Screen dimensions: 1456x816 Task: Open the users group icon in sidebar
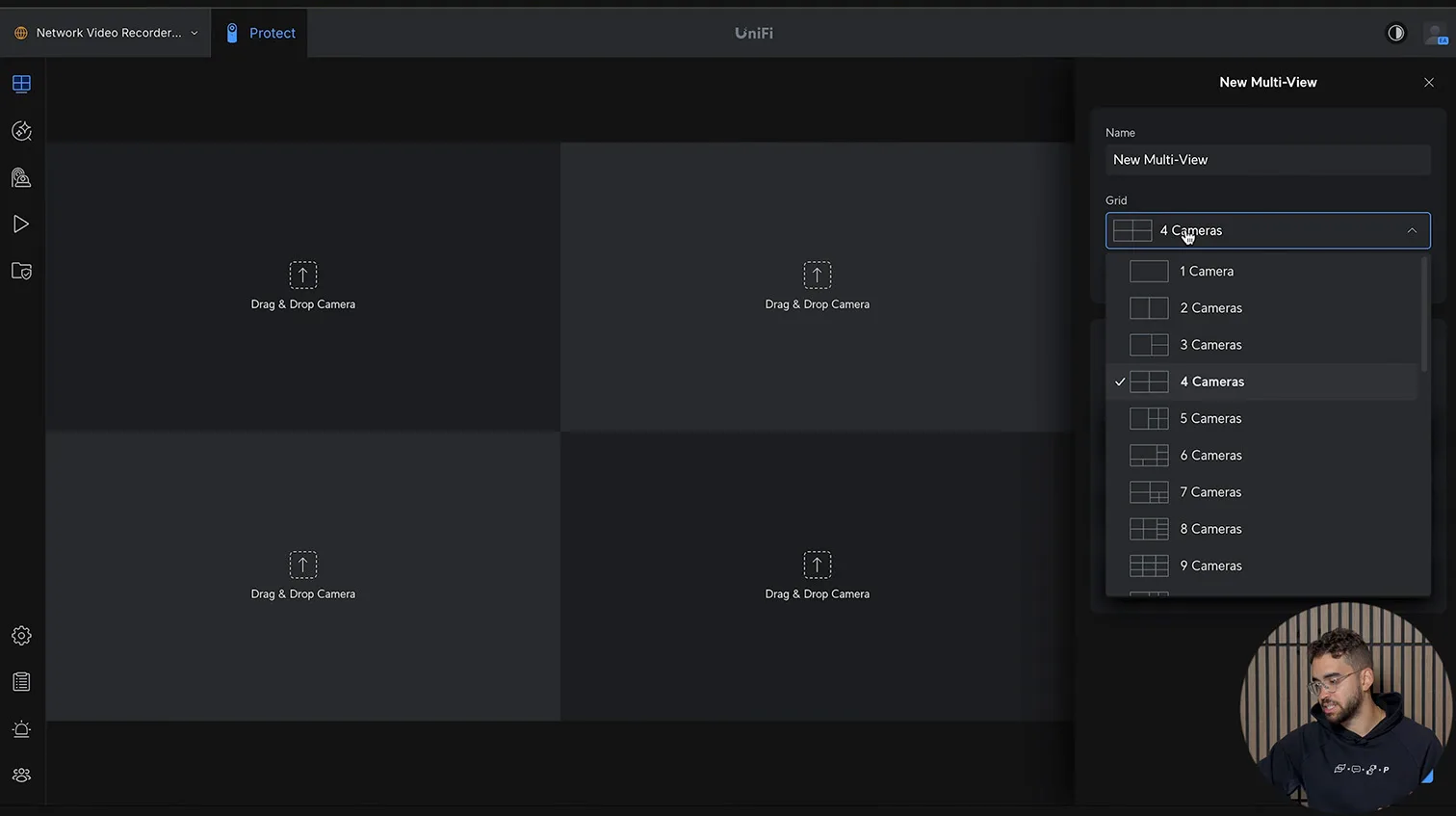(21, 776)
